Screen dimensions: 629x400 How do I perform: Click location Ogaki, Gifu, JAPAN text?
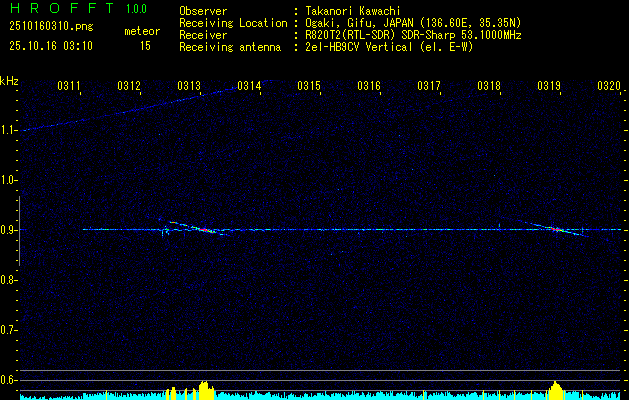point(359,23)
